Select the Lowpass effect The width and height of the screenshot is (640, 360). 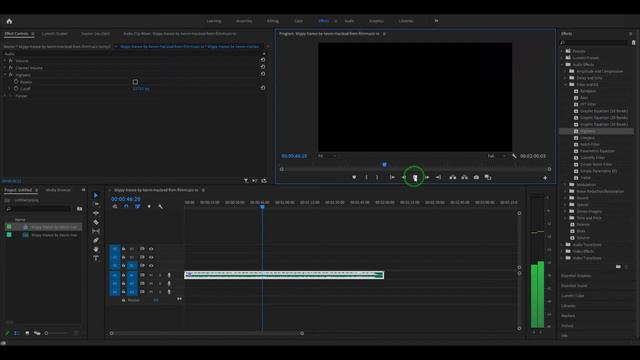click(x=587, y=138)
